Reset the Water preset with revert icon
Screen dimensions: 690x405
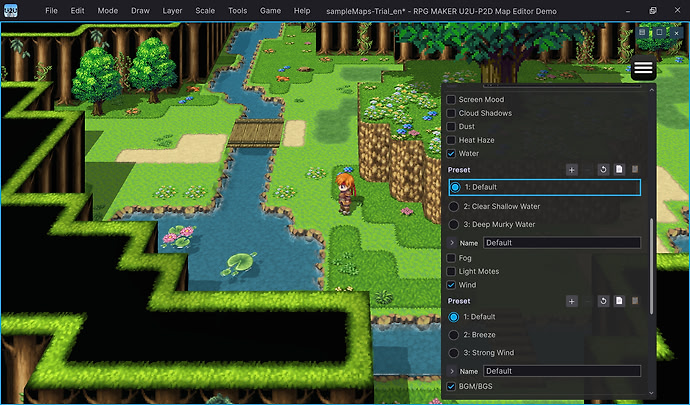(x=603, y=169)
